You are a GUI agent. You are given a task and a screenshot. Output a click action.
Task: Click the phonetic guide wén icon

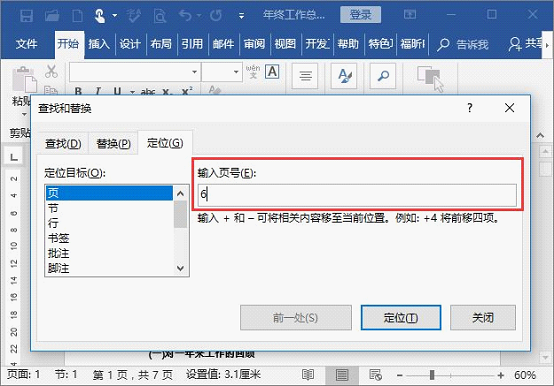(253, 71)
